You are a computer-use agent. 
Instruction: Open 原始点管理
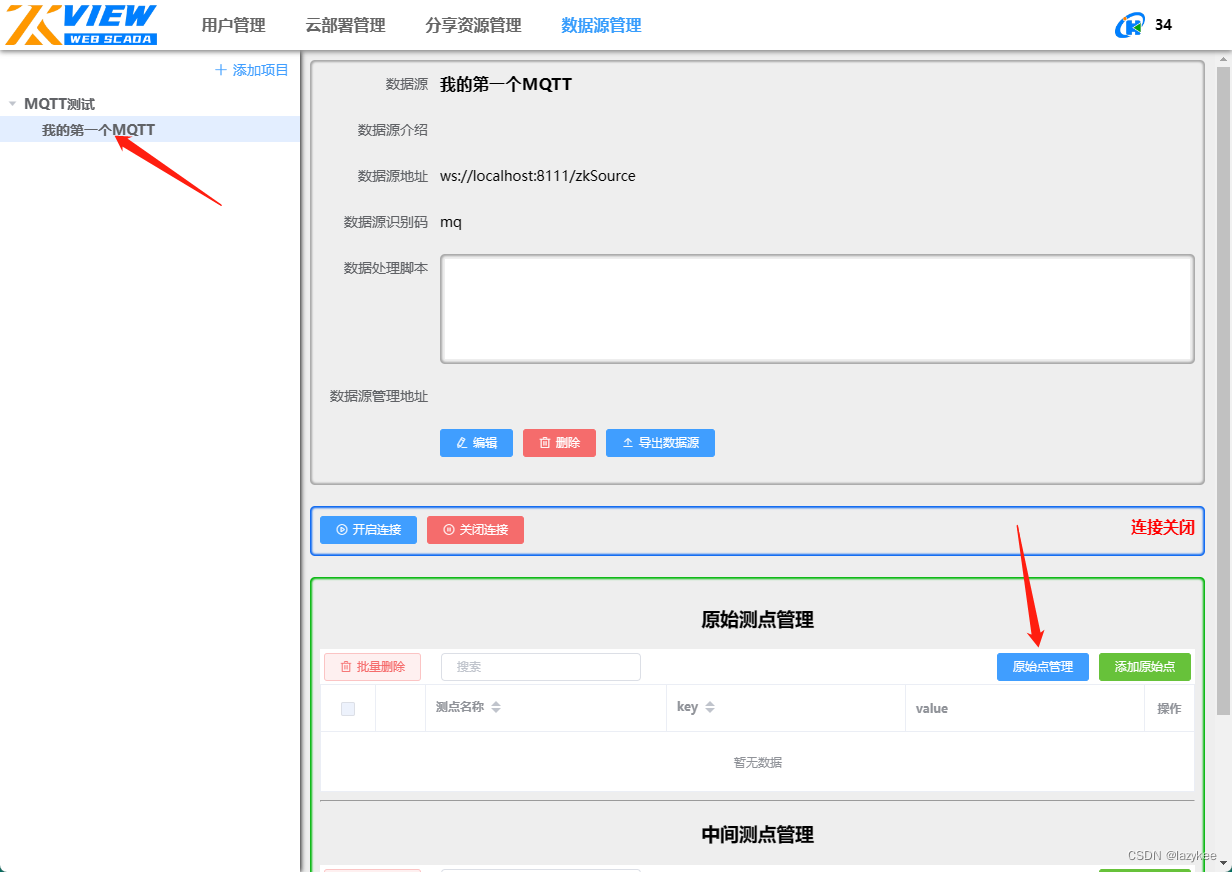click(x=1042, y=667)
